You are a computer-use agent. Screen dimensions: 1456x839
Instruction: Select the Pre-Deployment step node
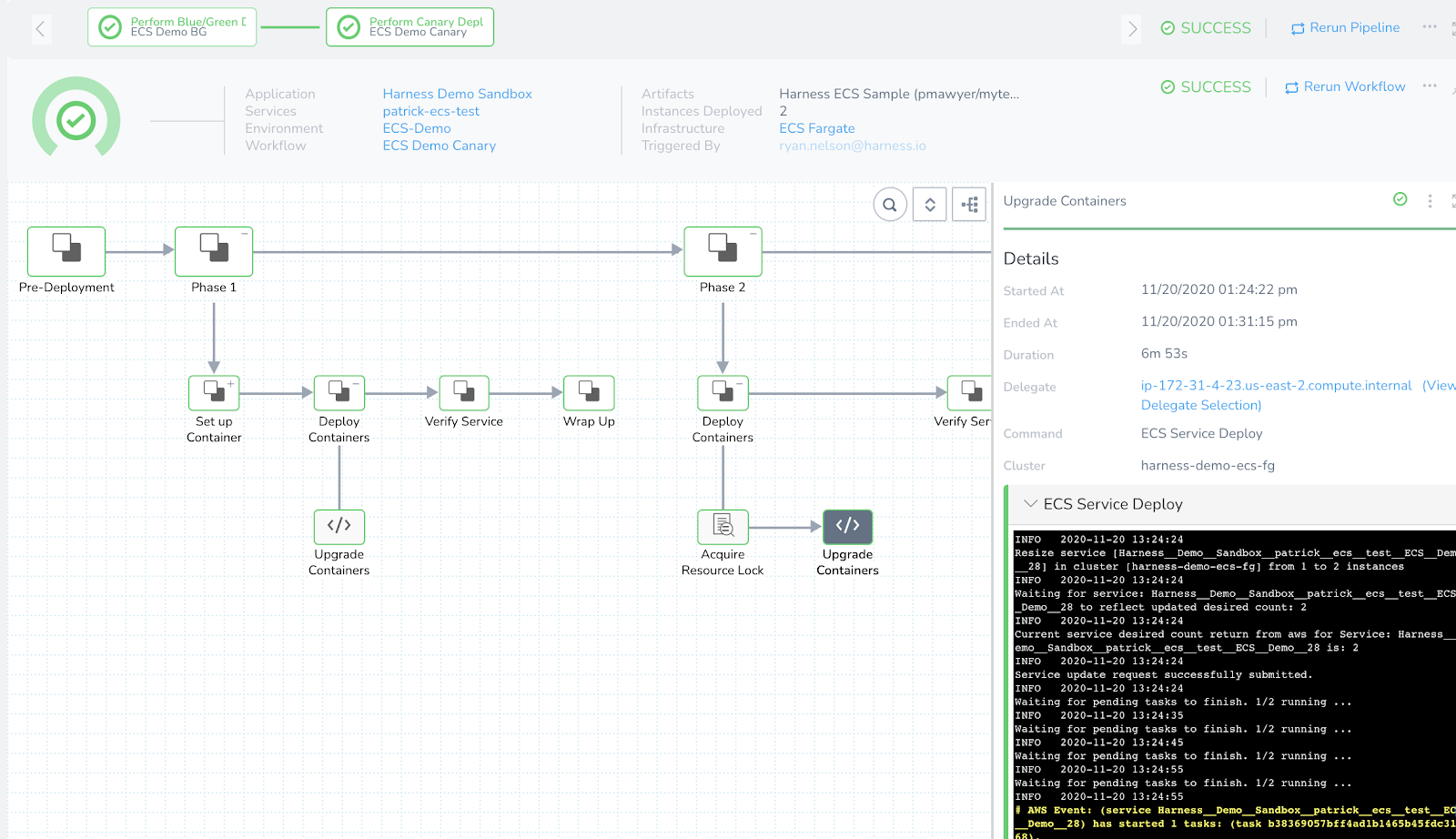pos(66,251)
